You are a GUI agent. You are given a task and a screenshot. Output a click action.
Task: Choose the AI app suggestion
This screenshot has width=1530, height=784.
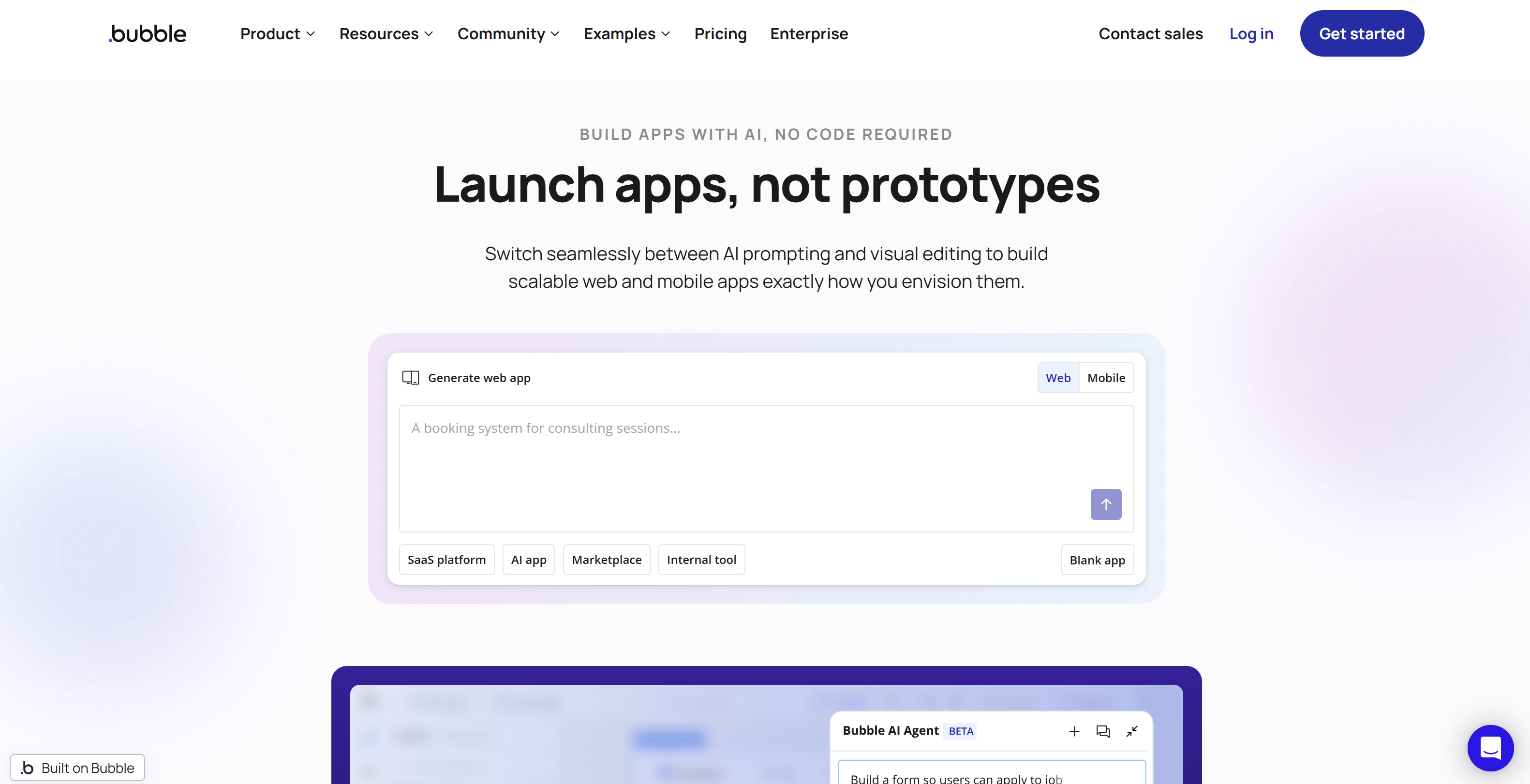529,560
